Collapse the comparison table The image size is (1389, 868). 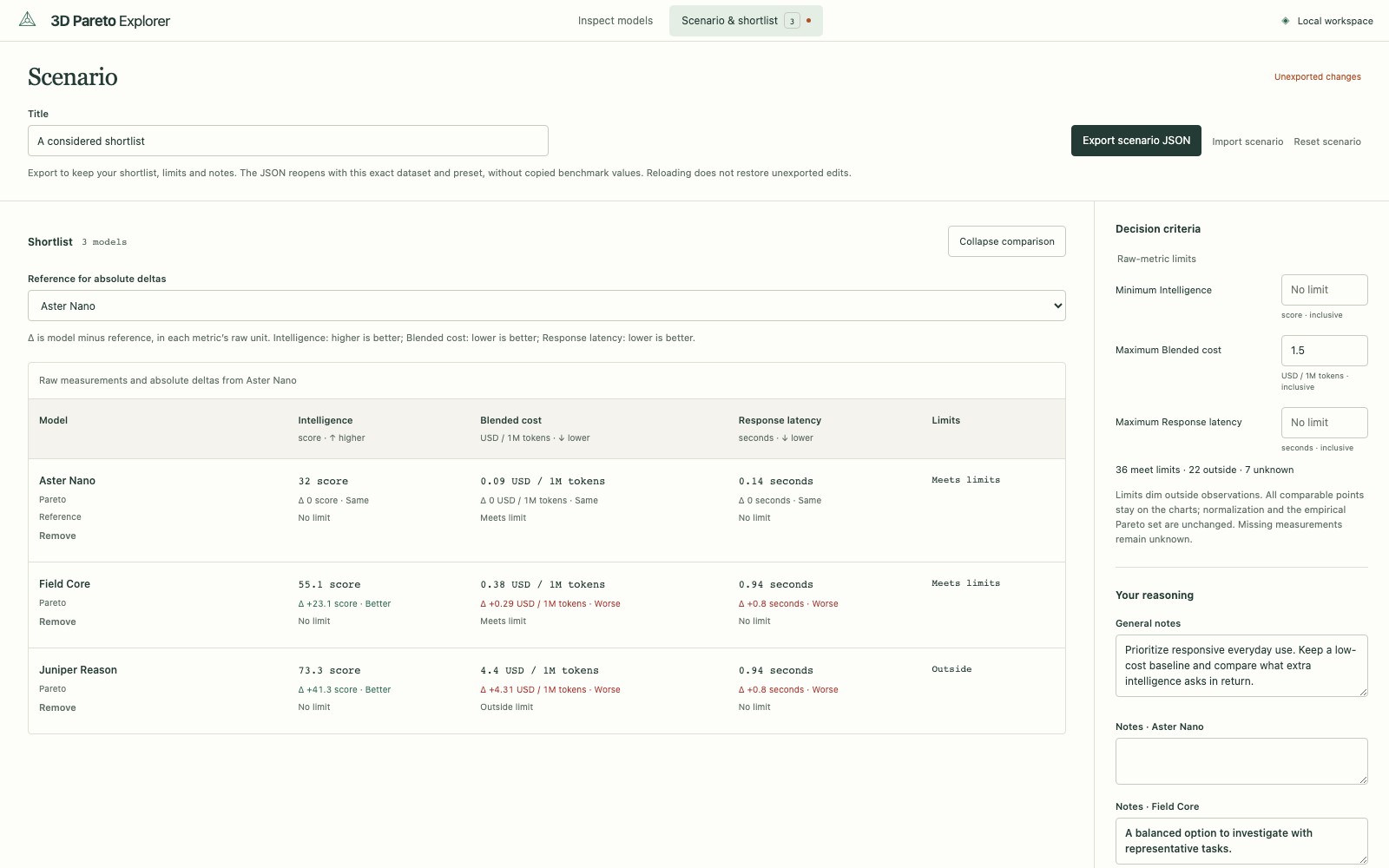tap(1007, 241)
